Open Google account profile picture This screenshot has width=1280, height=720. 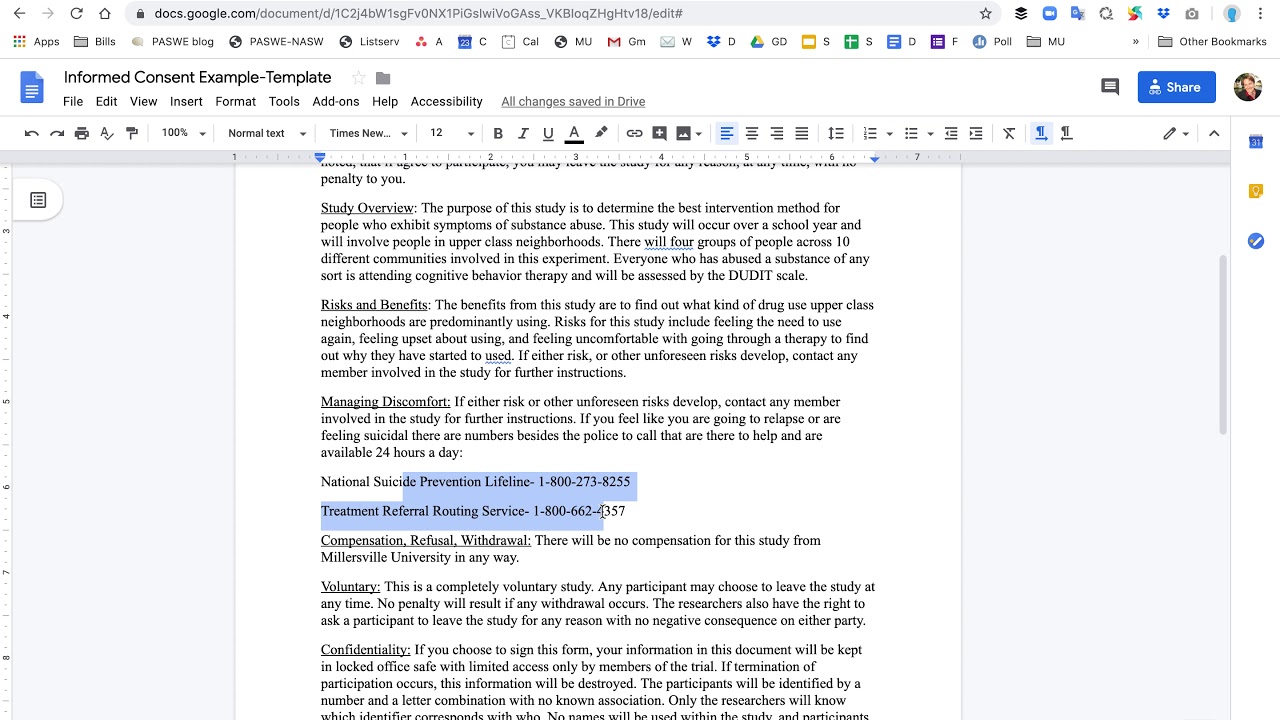tap(1248, 87)
